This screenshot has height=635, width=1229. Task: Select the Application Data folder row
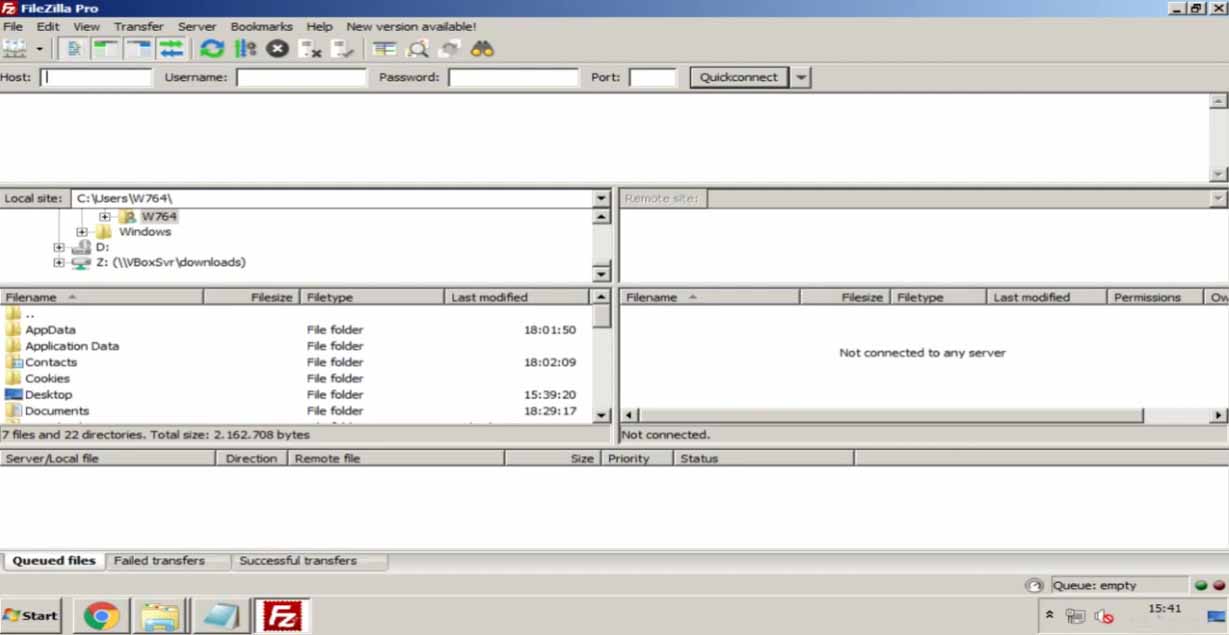(296, 346)
